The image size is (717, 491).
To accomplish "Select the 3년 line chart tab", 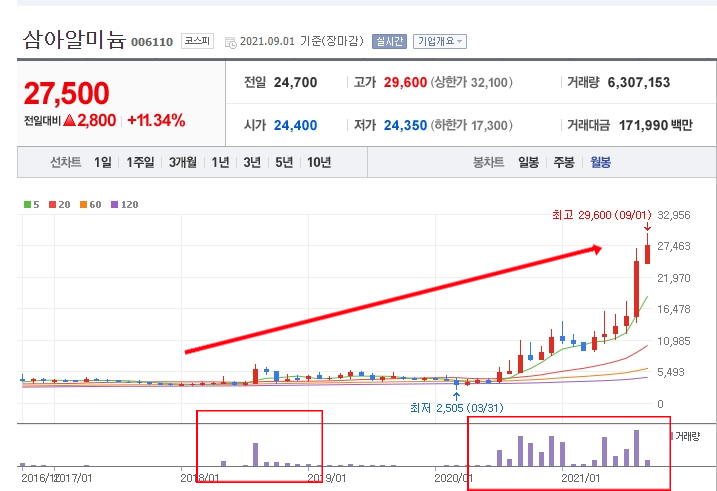I will (x=252, y=162).
